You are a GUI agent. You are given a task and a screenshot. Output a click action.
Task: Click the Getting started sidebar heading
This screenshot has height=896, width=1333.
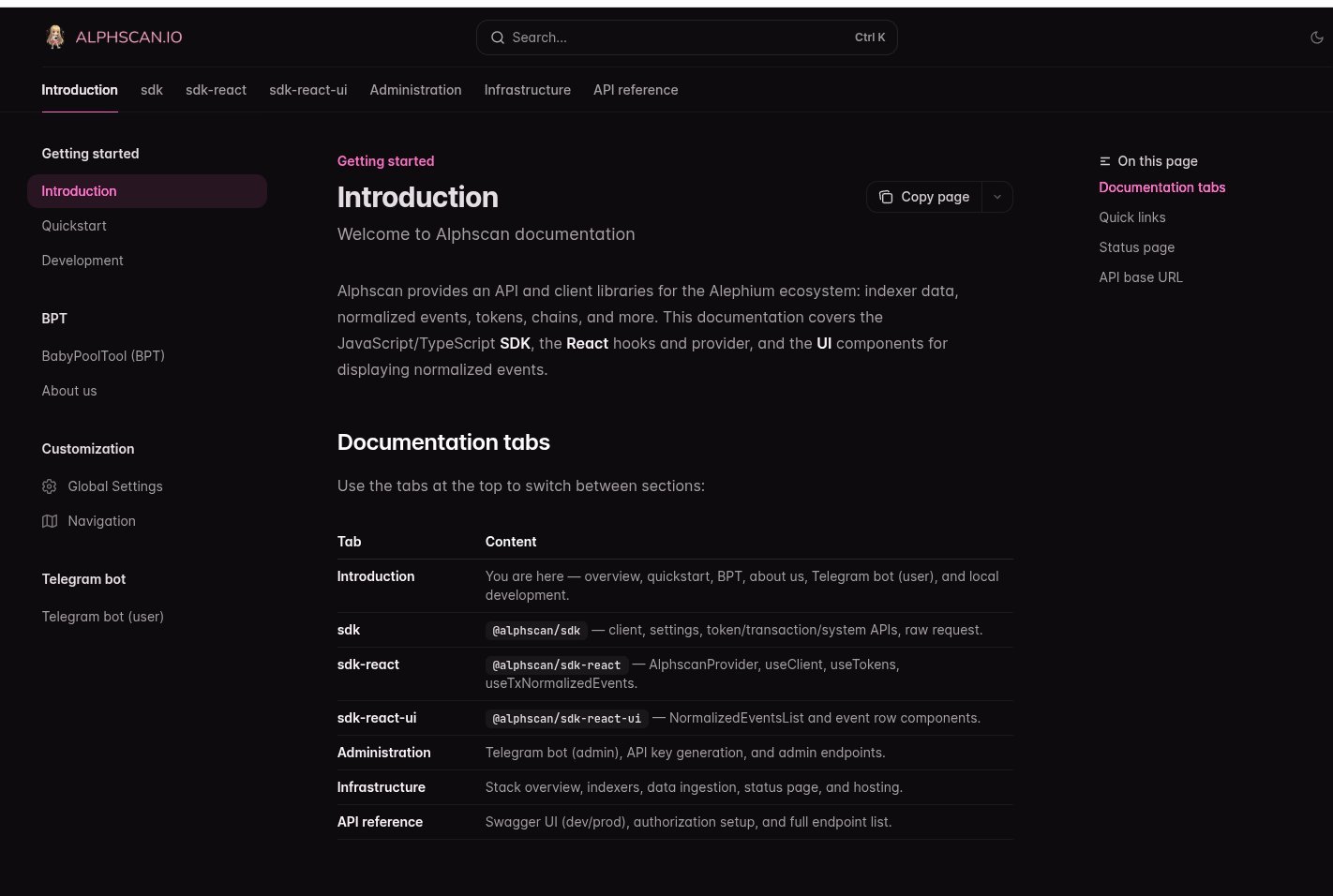90,154
